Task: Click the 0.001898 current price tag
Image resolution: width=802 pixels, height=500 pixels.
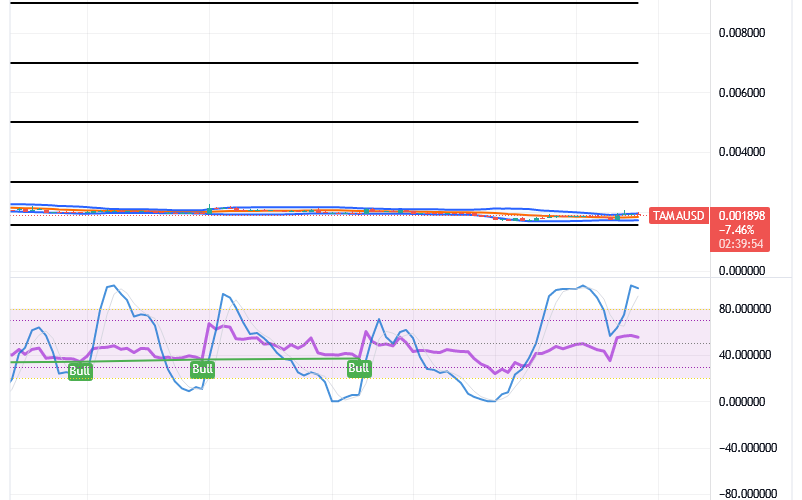Action: pyautogui.click(x=741, y=216)
